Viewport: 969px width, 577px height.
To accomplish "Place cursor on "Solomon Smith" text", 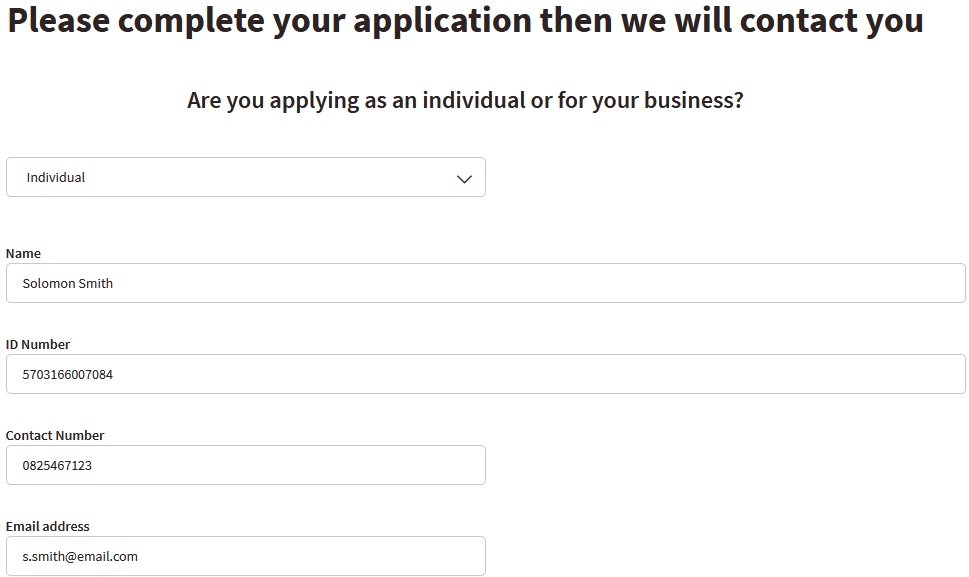I will point(68,284).
